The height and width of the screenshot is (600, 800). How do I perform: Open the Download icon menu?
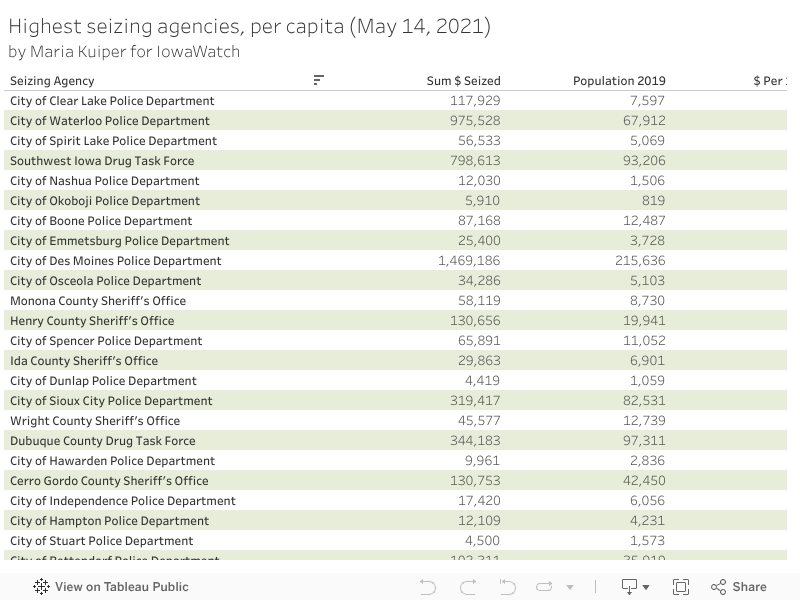pos(635,587)
